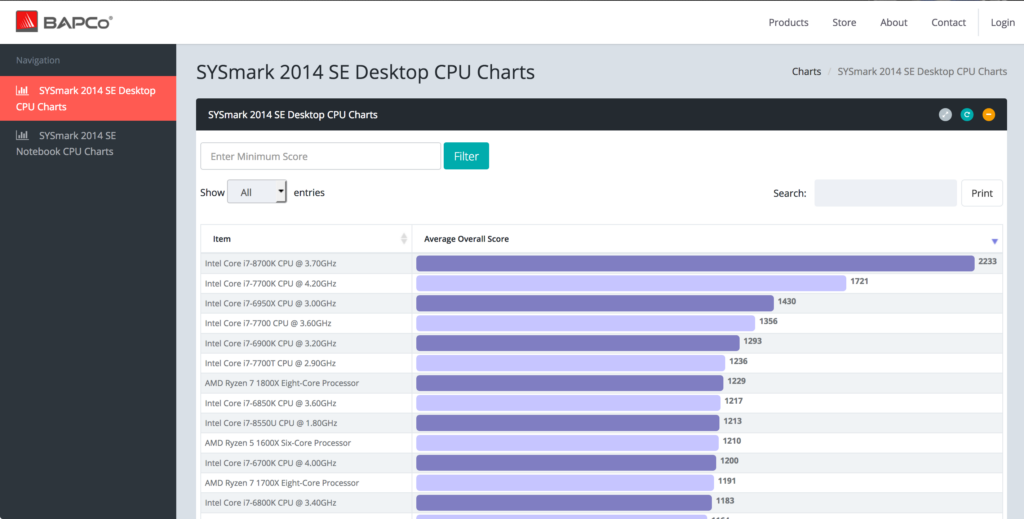Toggle Average Overall Score sort arrow
The height and width of the screenshot is (519, 1024).
994,241
